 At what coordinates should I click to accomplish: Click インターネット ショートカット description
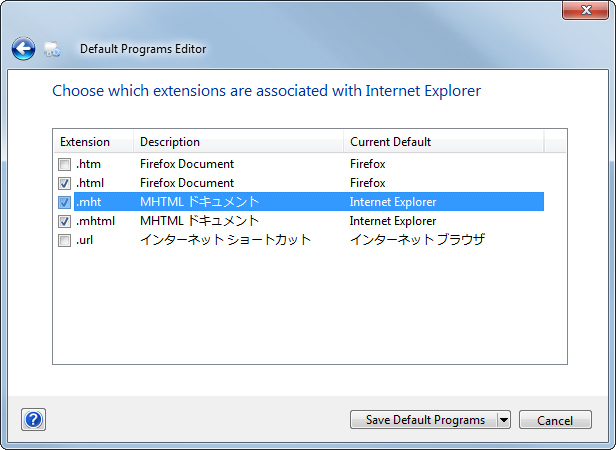pos(226,240)
